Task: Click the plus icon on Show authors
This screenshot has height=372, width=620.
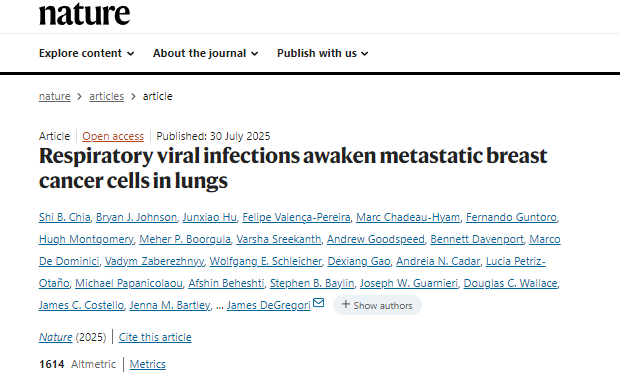Action: coord(346,304)
